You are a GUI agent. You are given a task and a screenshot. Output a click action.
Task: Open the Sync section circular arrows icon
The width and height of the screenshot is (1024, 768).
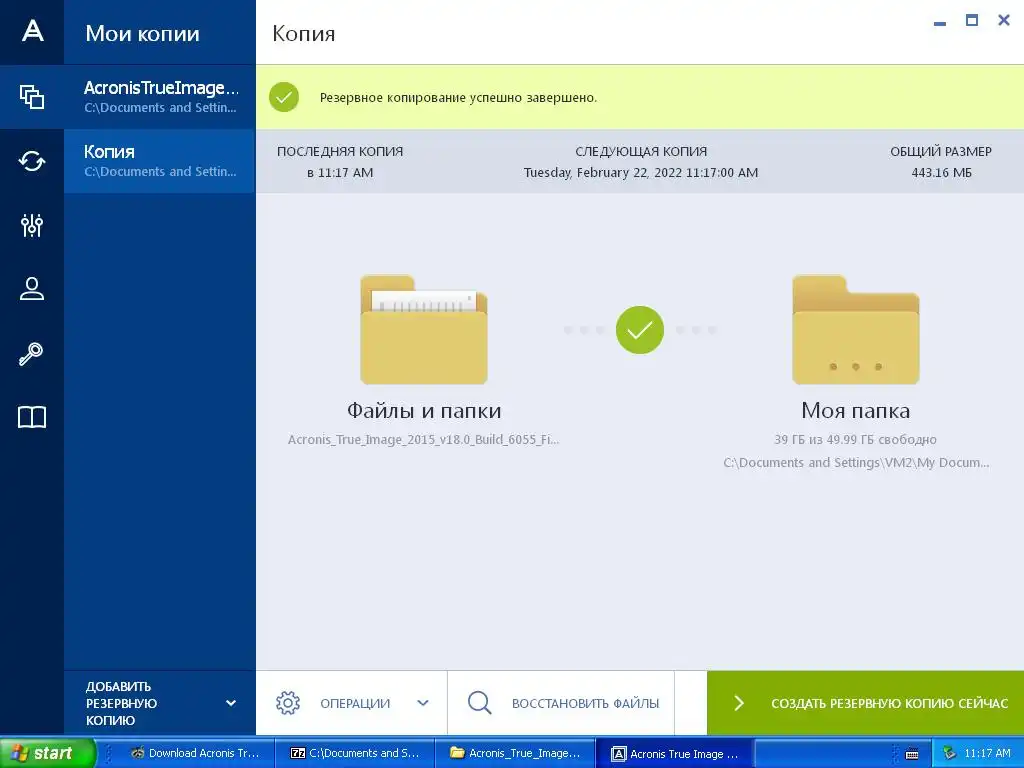coord(32,161)
